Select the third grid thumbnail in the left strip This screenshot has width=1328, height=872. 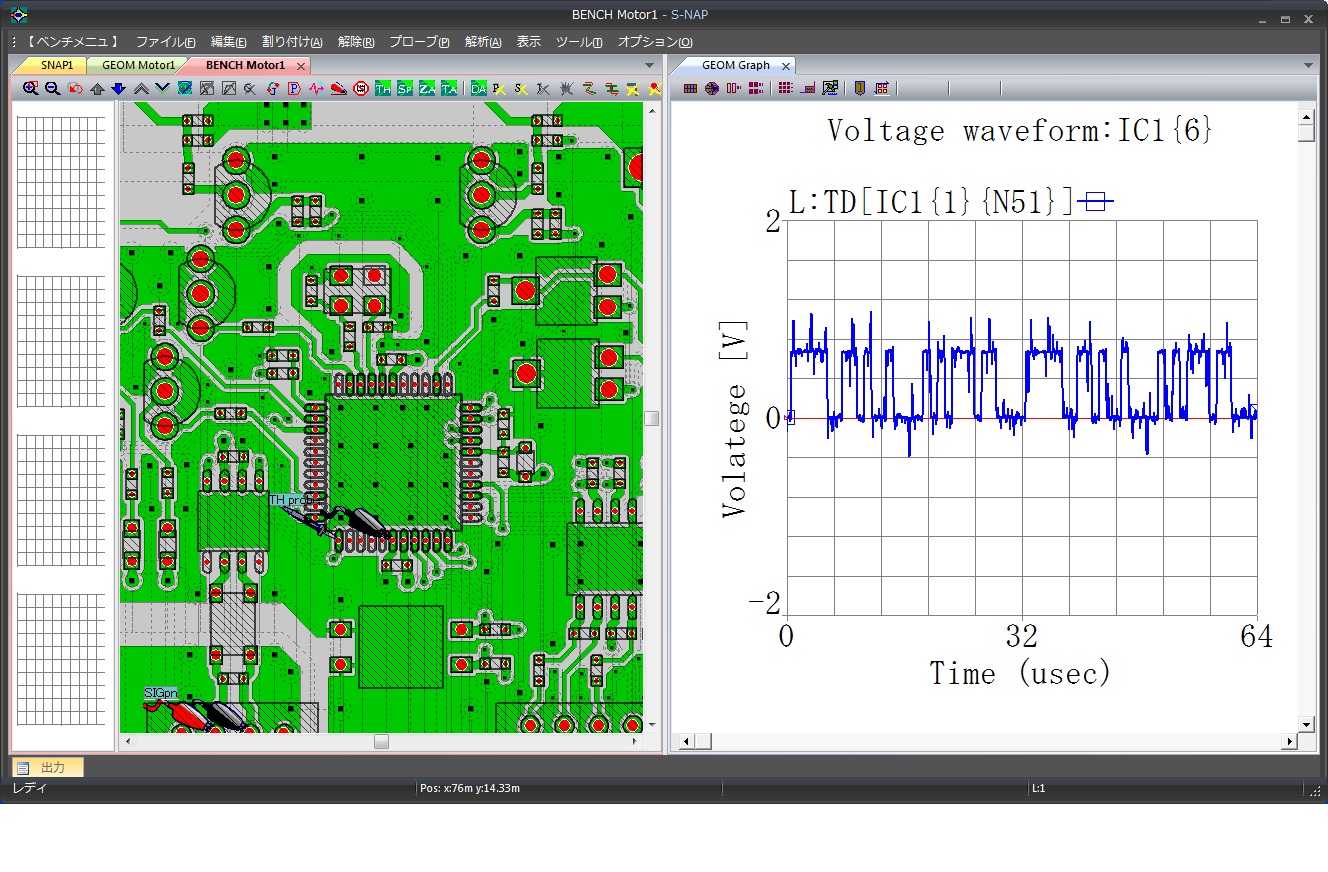61,501
